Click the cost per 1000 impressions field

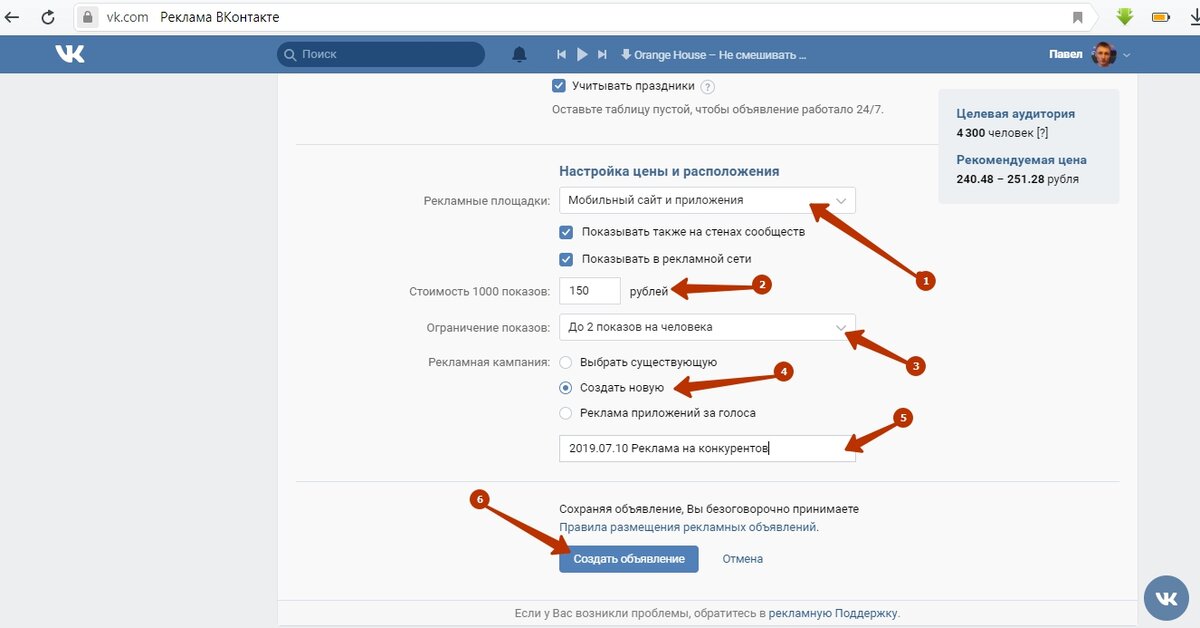[x=590, y=291]
